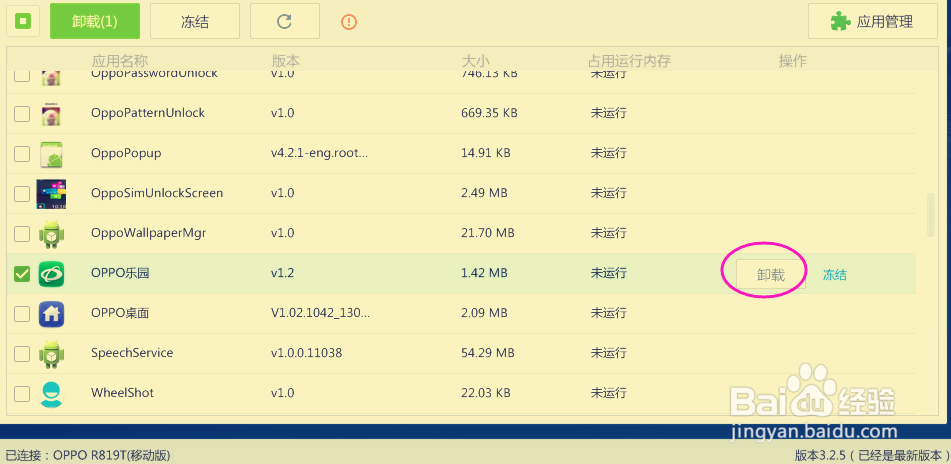Select the WheelShot app name
Viewport: 951px width, 464px height.
pyautogui.click(x=123, y=392)
